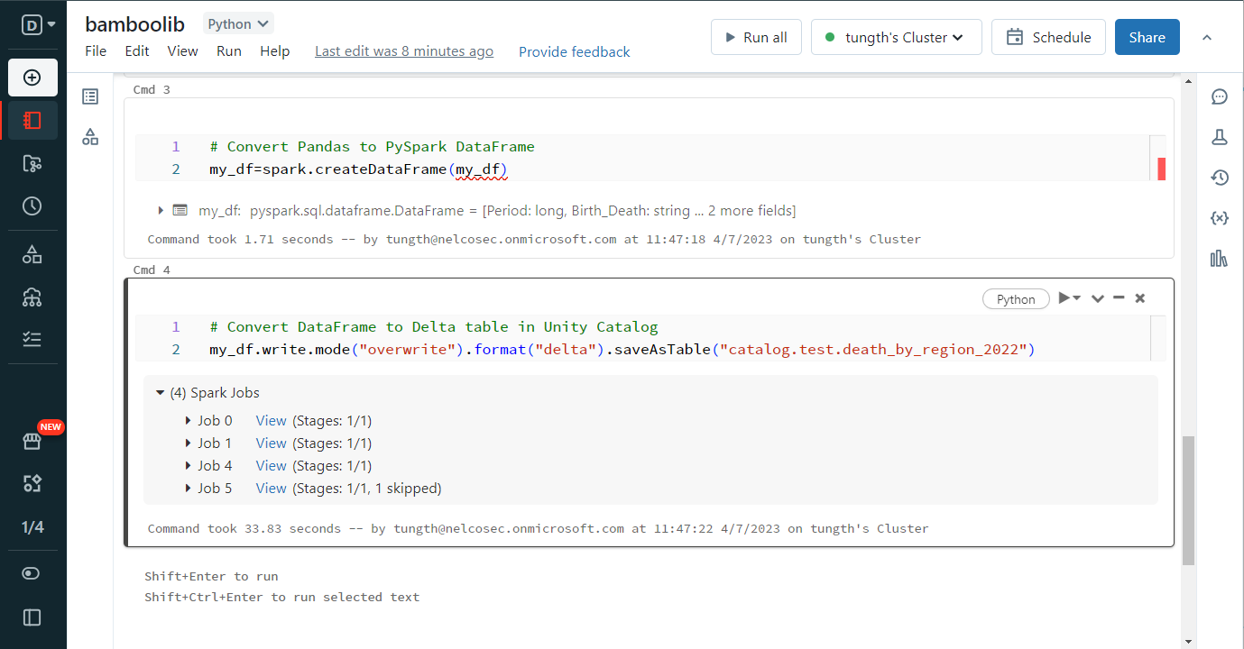Click the Run all button
Viewport: 1244px width, 649px height.
pyautogui.click(x=755, y=37)
